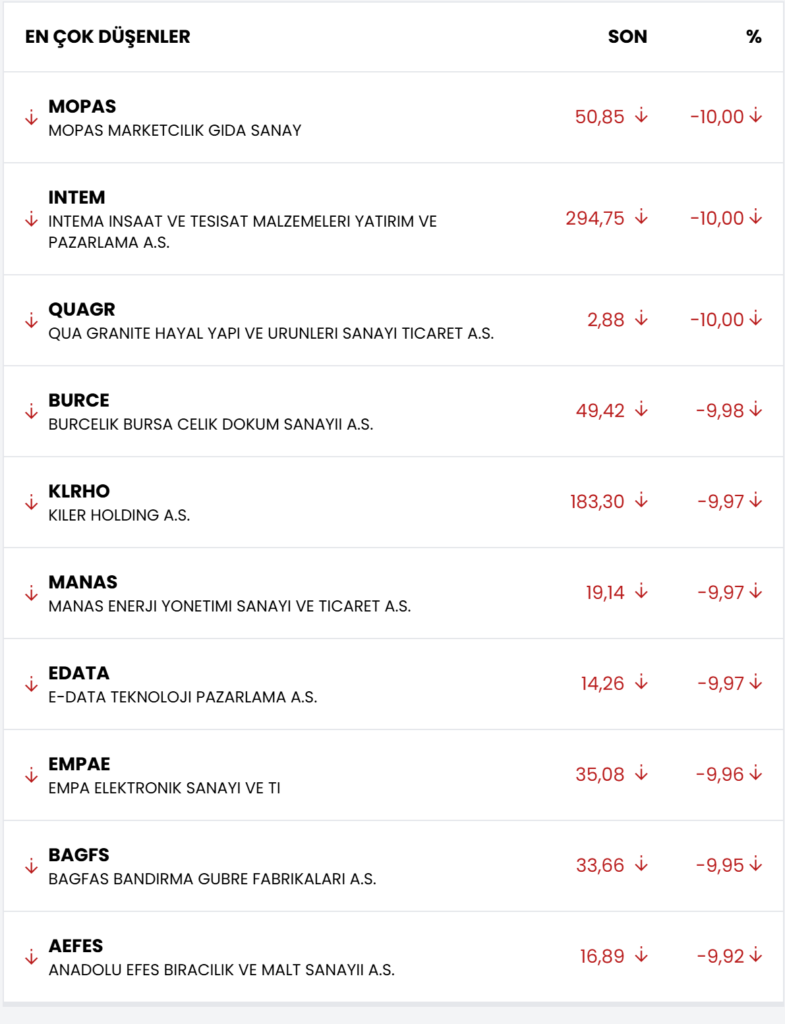Open the MOPAS stock ticker link
785x1024 pixels.
[82, 106]
